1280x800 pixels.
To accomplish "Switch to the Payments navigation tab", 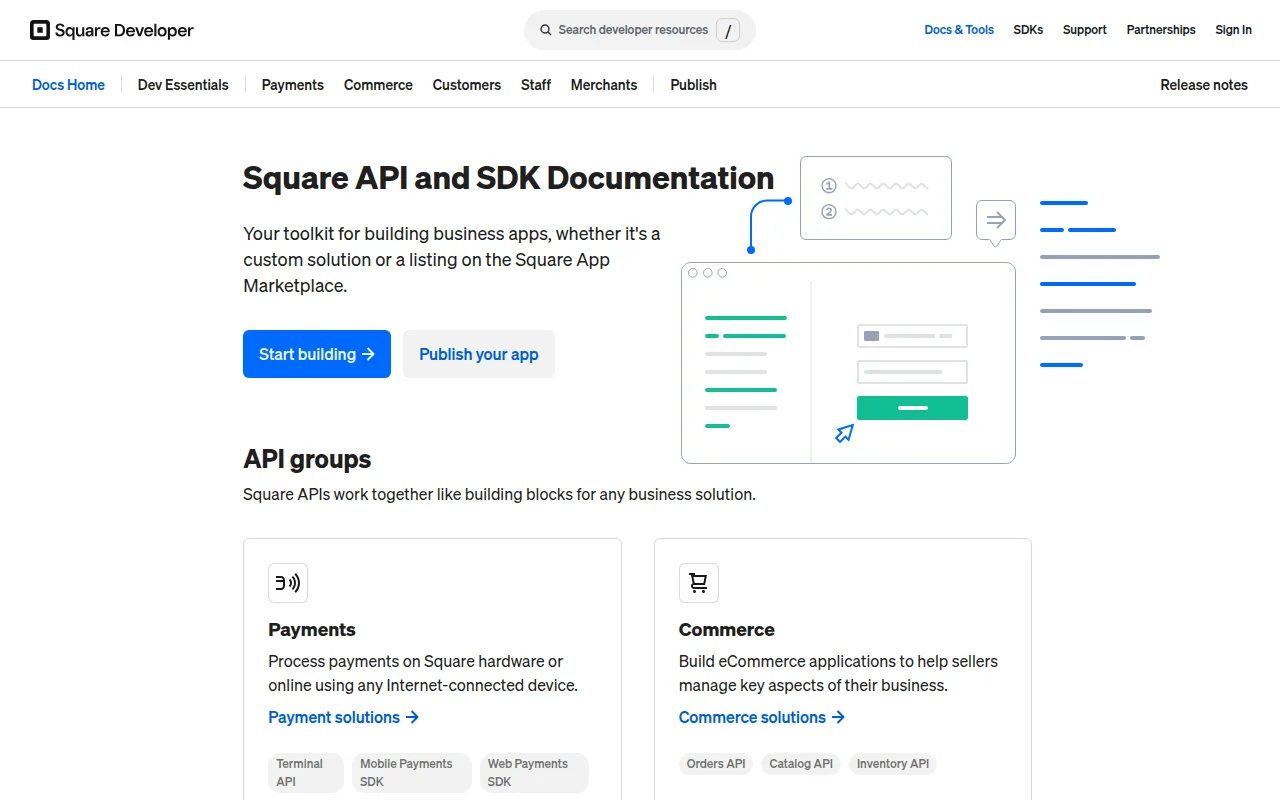I will (x=292, y=85).
